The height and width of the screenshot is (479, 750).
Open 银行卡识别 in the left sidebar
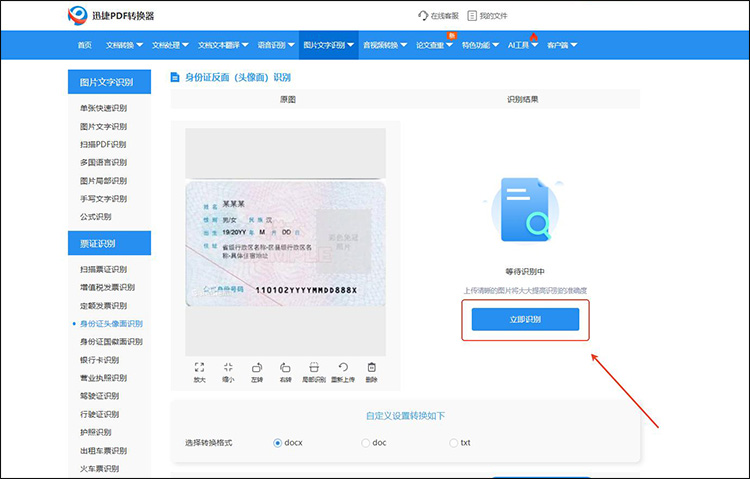click(x=99, y=360)
